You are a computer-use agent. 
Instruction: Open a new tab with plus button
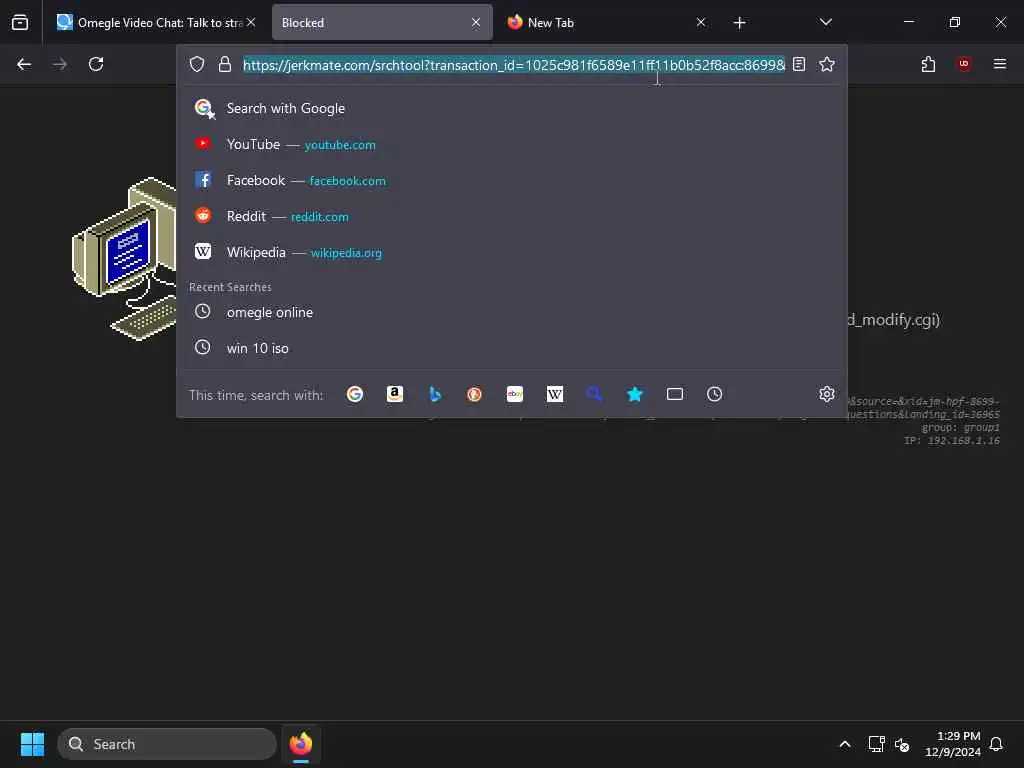739,23
